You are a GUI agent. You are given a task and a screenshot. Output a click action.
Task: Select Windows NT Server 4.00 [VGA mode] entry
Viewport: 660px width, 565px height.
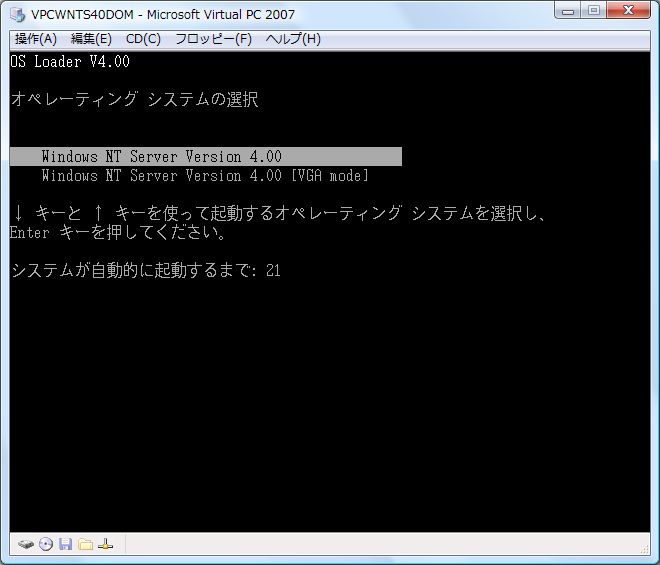(x=205, y=175)
